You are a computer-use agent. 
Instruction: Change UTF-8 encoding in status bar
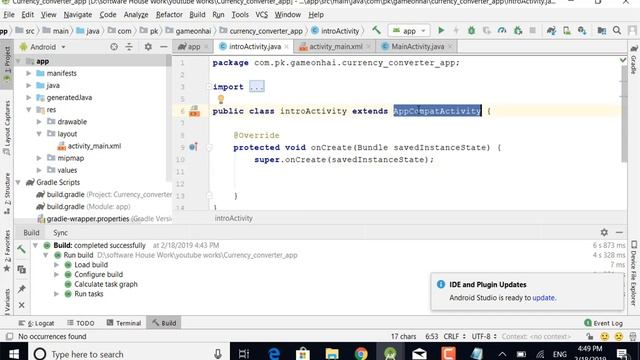pyautogui.click(x=484, y=336)
